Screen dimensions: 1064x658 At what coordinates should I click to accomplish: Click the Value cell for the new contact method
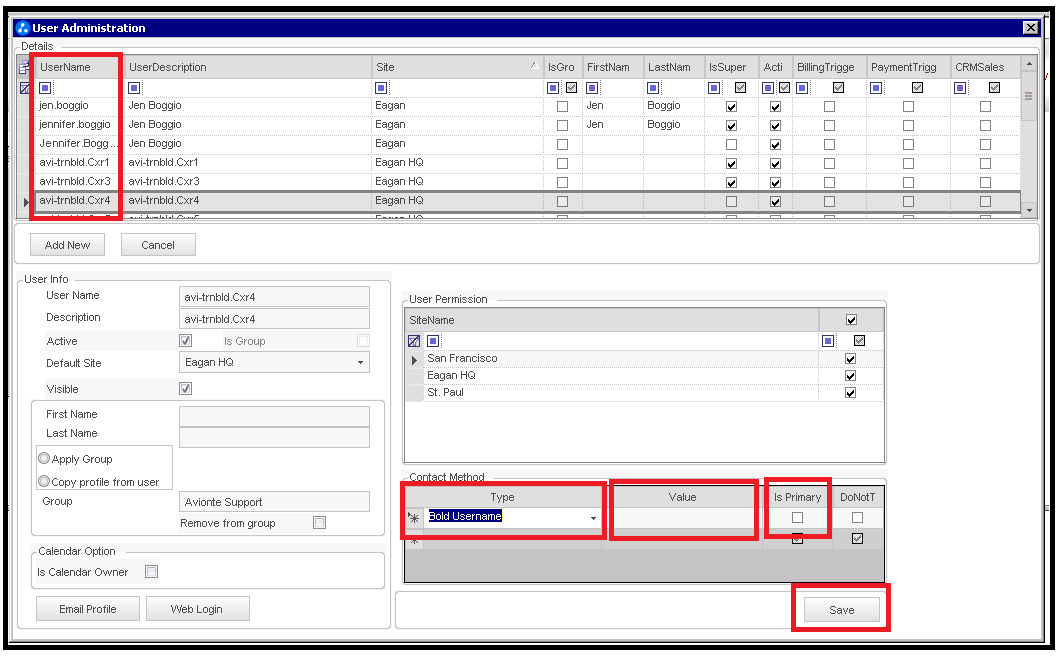point(682,518)
